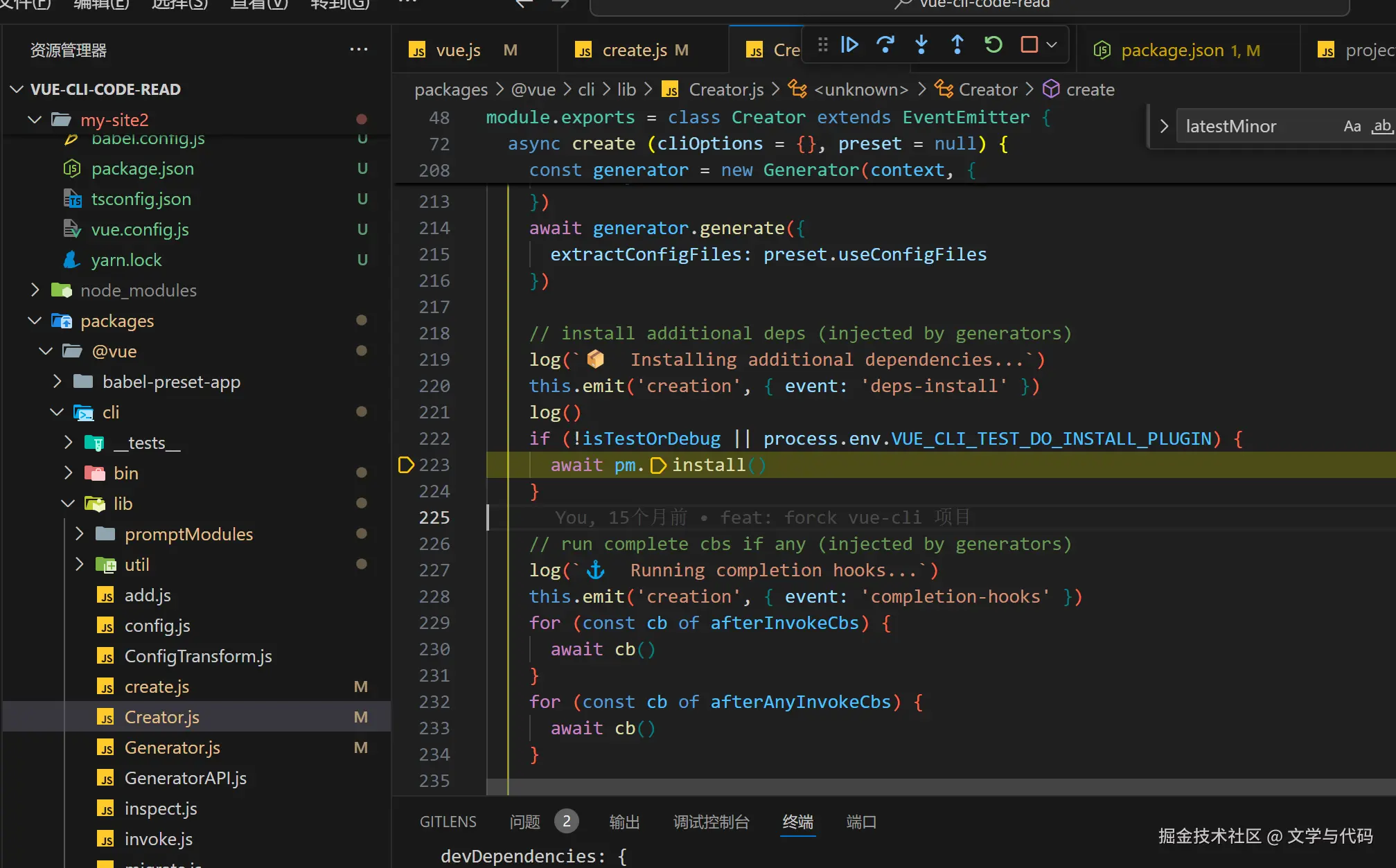
Task: Open debug configuration dropdown arrow
Action: pos(1052,45)
